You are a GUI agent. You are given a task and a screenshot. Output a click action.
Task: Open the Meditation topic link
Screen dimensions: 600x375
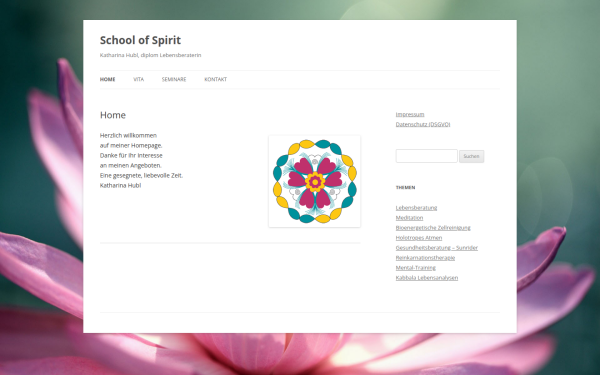point(409,217)
